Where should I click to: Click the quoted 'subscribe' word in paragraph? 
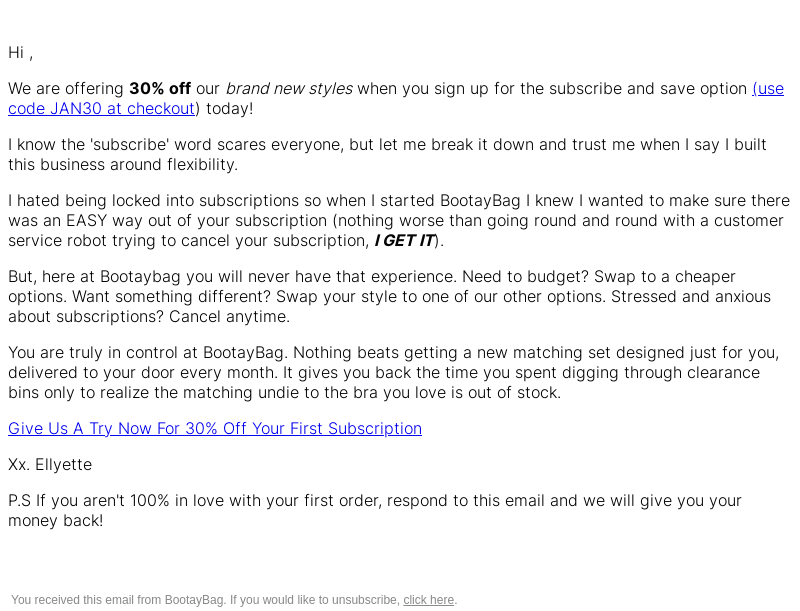point(129,145)
